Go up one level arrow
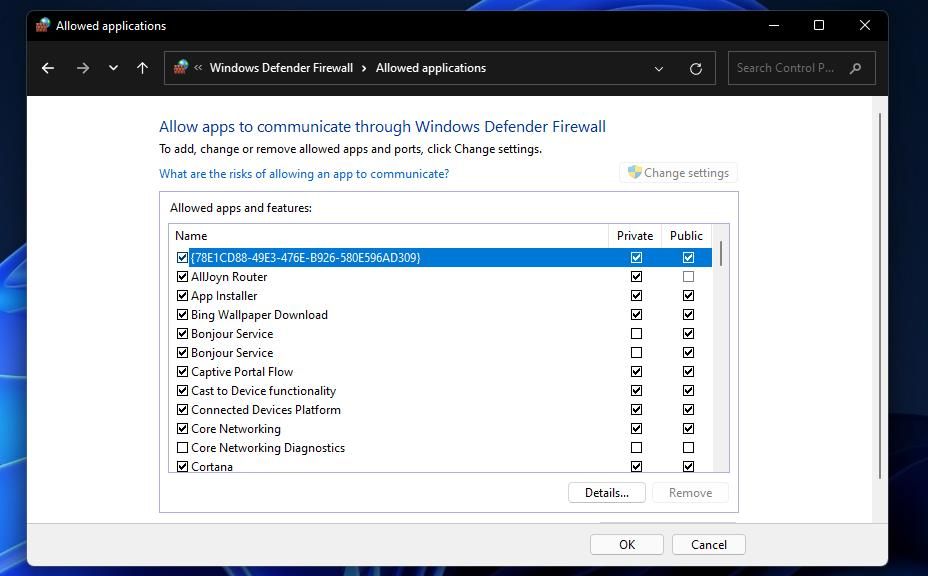The height and width of the screenshot is (576, 928). tap(142, 68)
